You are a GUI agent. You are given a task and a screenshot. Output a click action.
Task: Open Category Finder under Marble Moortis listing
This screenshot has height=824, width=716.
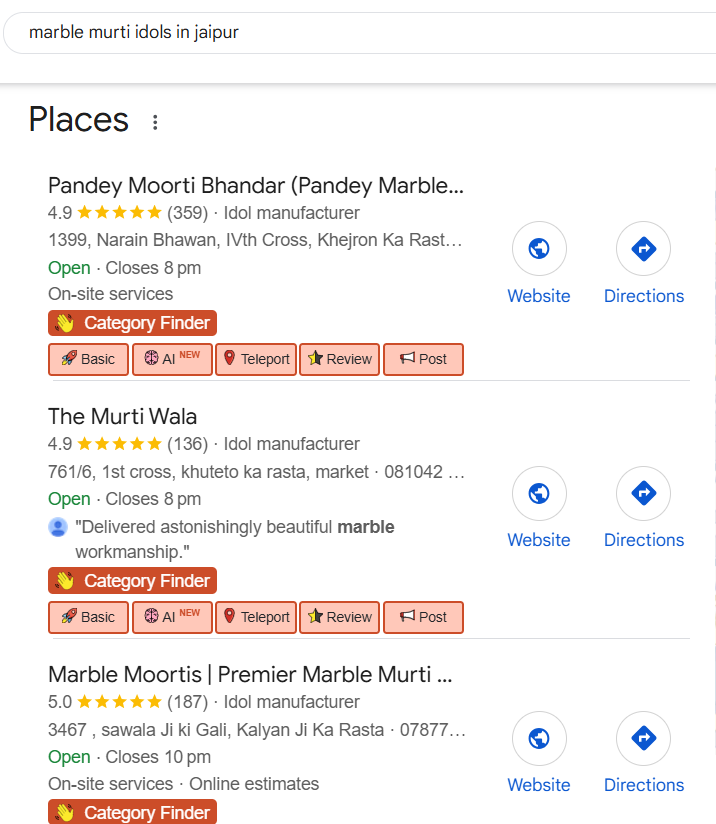click(132, 812)
